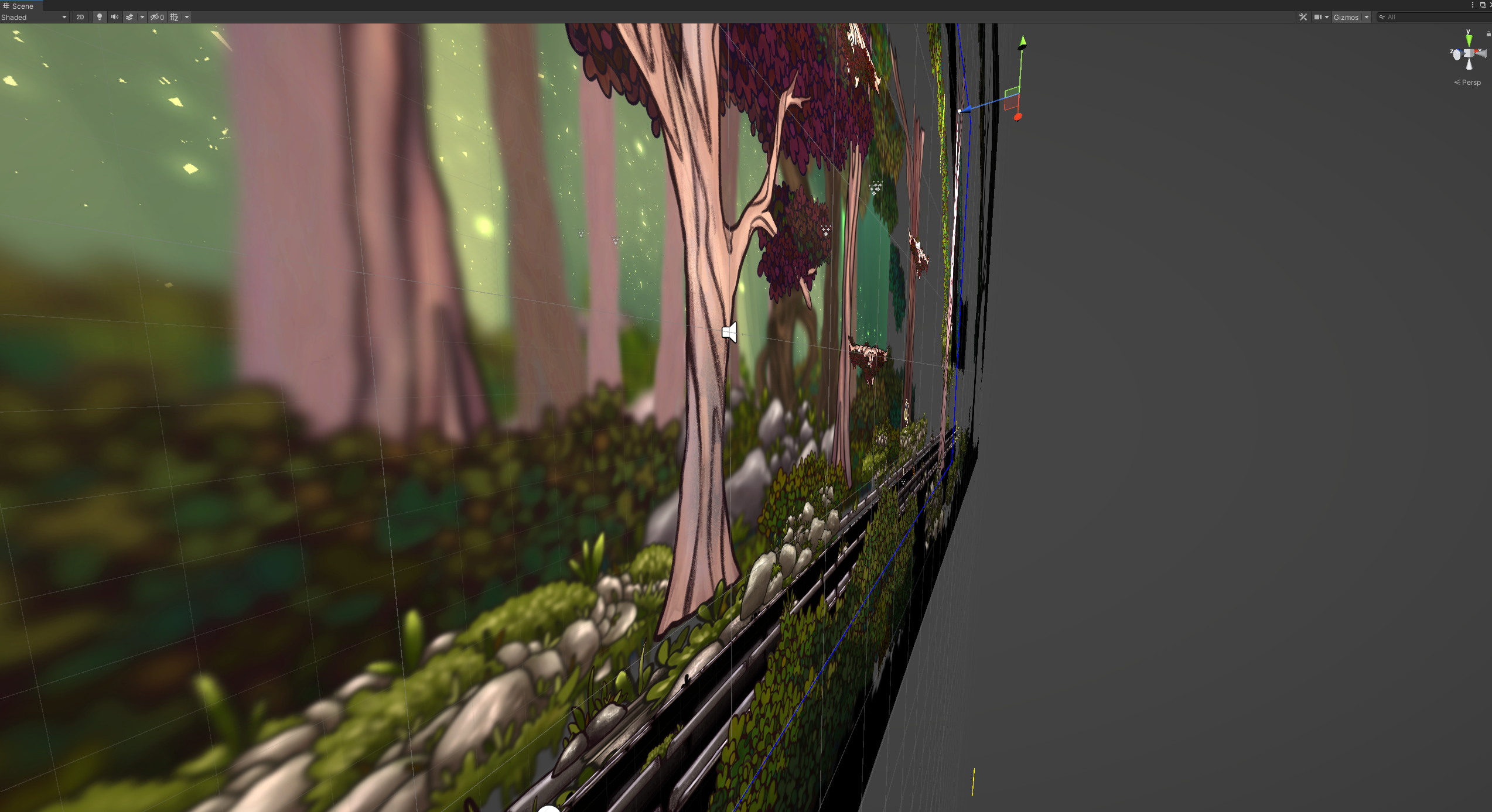Click the green Y axis cone on orientation gizmo
1492x812 pixels.
click(1469, 40)
